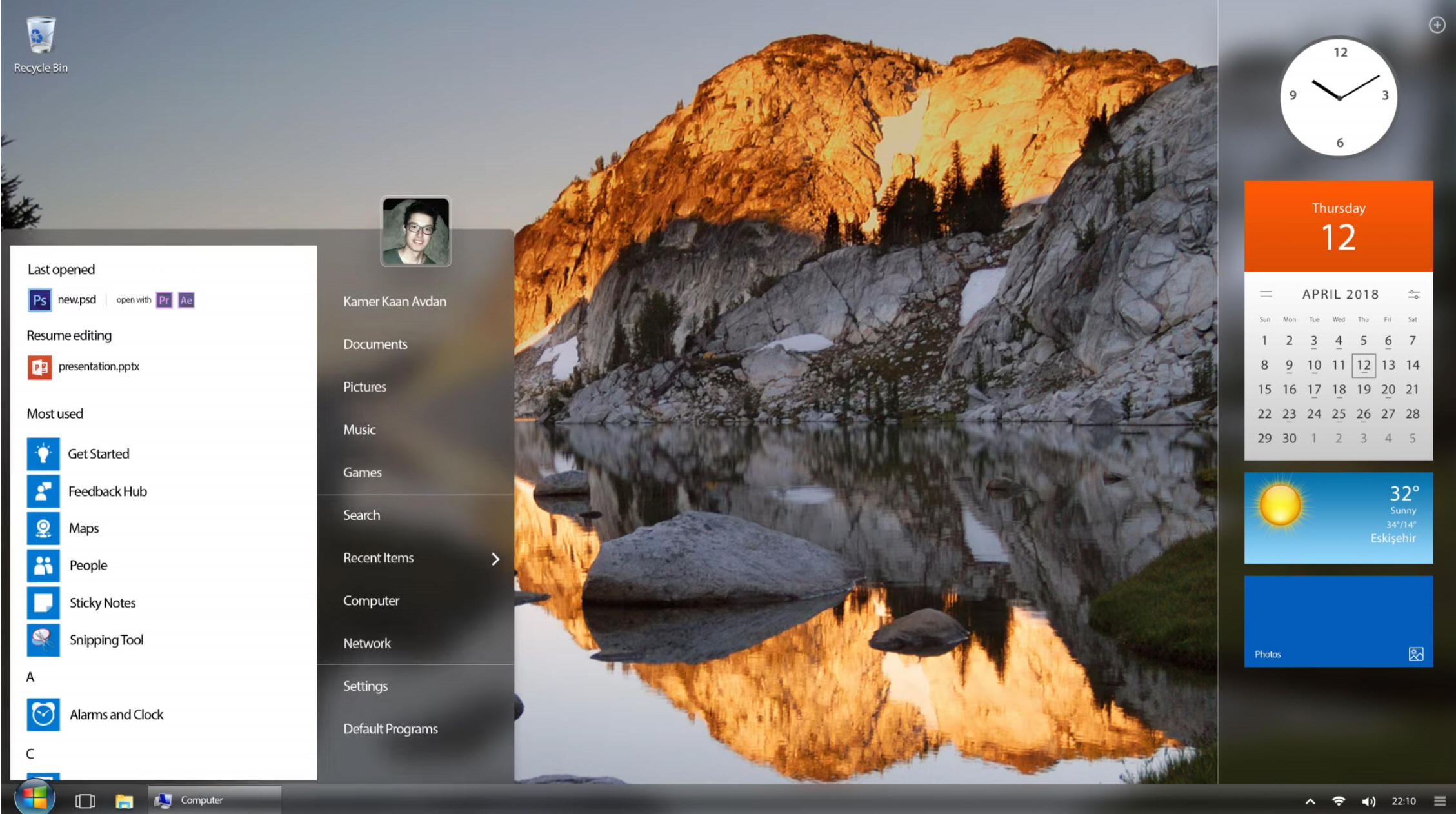1456x814 pixels.
Task: Select April 18 on the calendar
Action: click(1338, 388)
